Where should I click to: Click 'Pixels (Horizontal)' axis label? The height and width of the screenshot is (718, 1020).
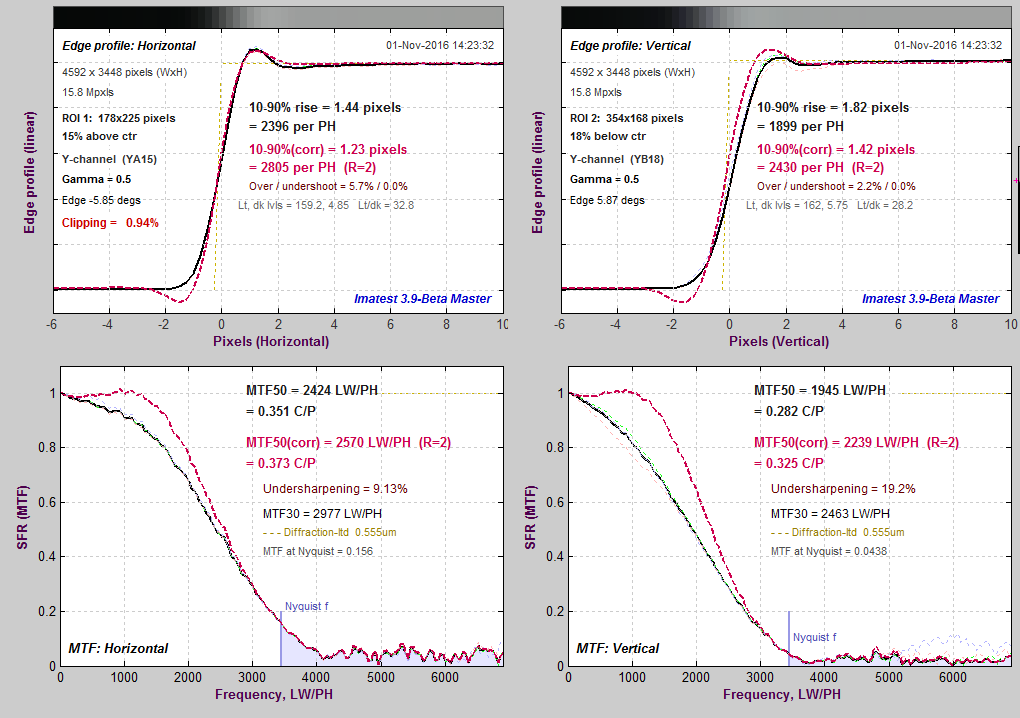[271, 341]
